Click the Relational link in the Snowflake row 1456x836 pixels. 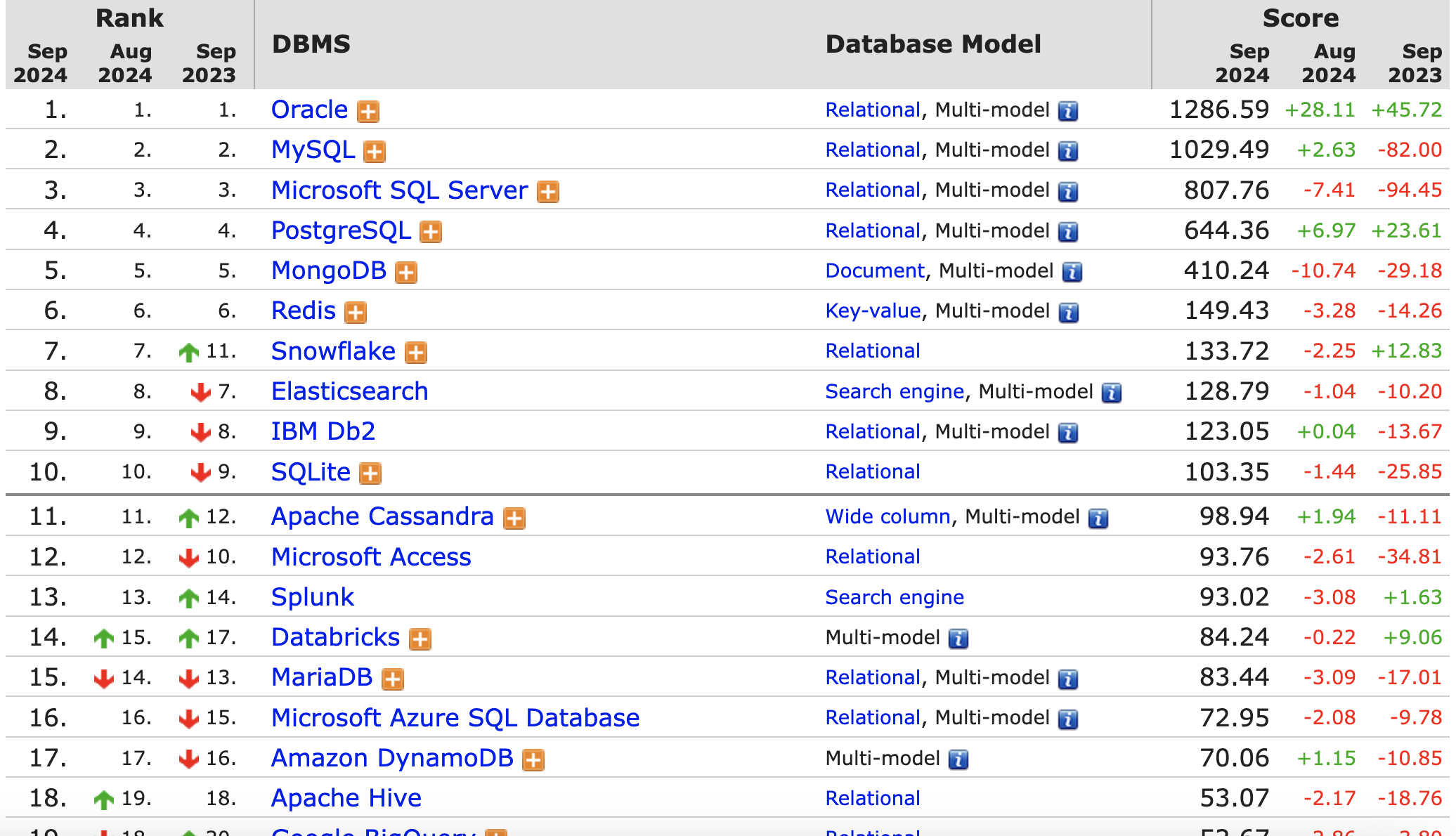pos(873,351)
